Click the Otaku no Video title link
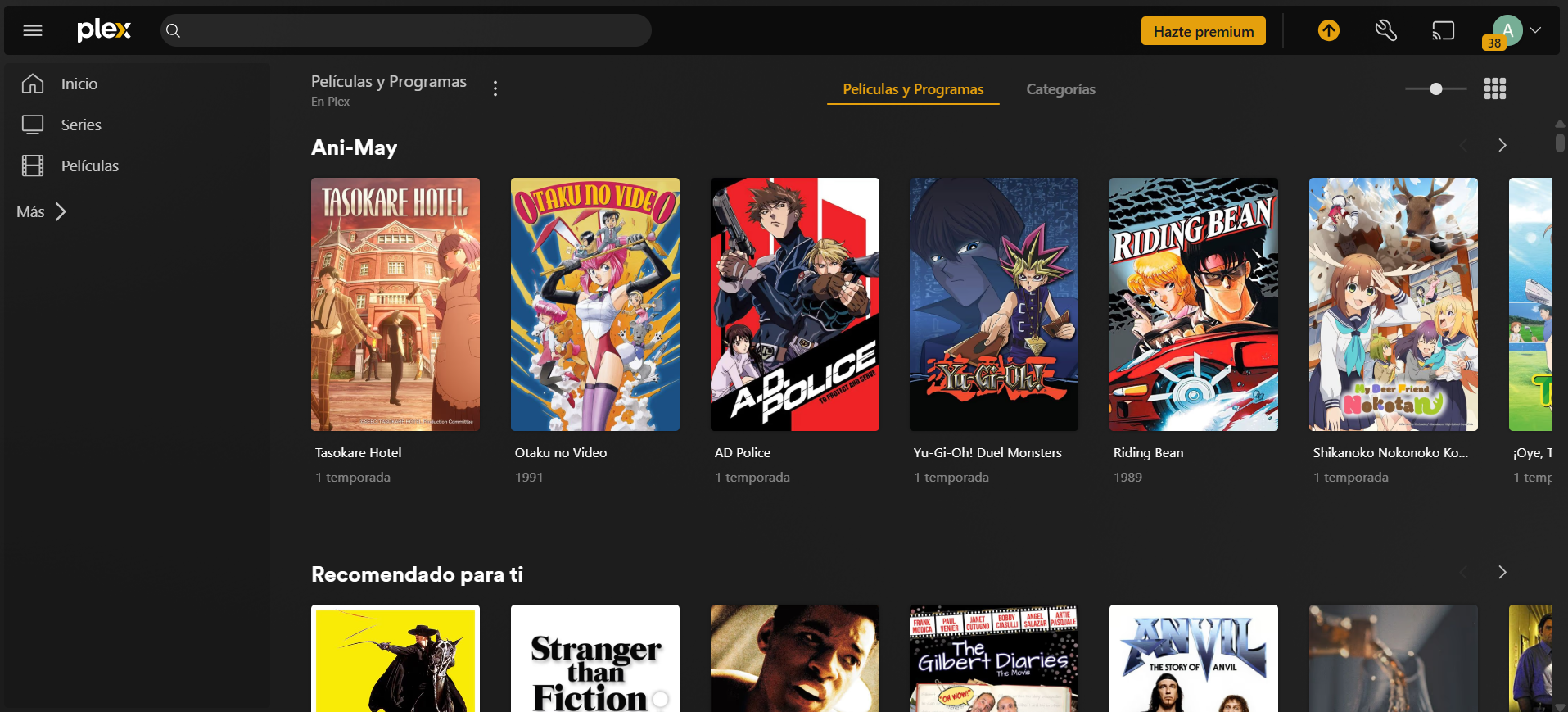Image resolution: width=1568 pixels, height=712 pixels. pyautogui.click(x=561, y=452)
